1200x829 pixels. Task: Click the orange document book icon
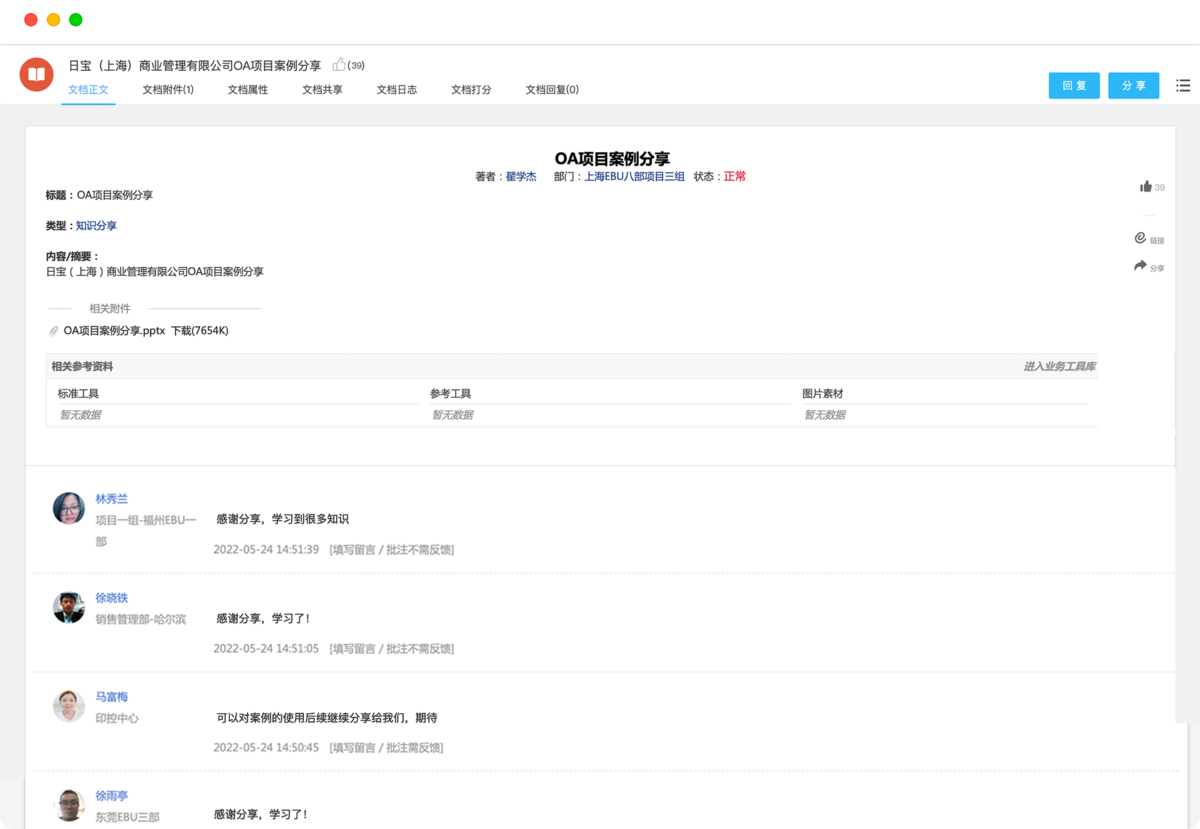tap(37, 74)
